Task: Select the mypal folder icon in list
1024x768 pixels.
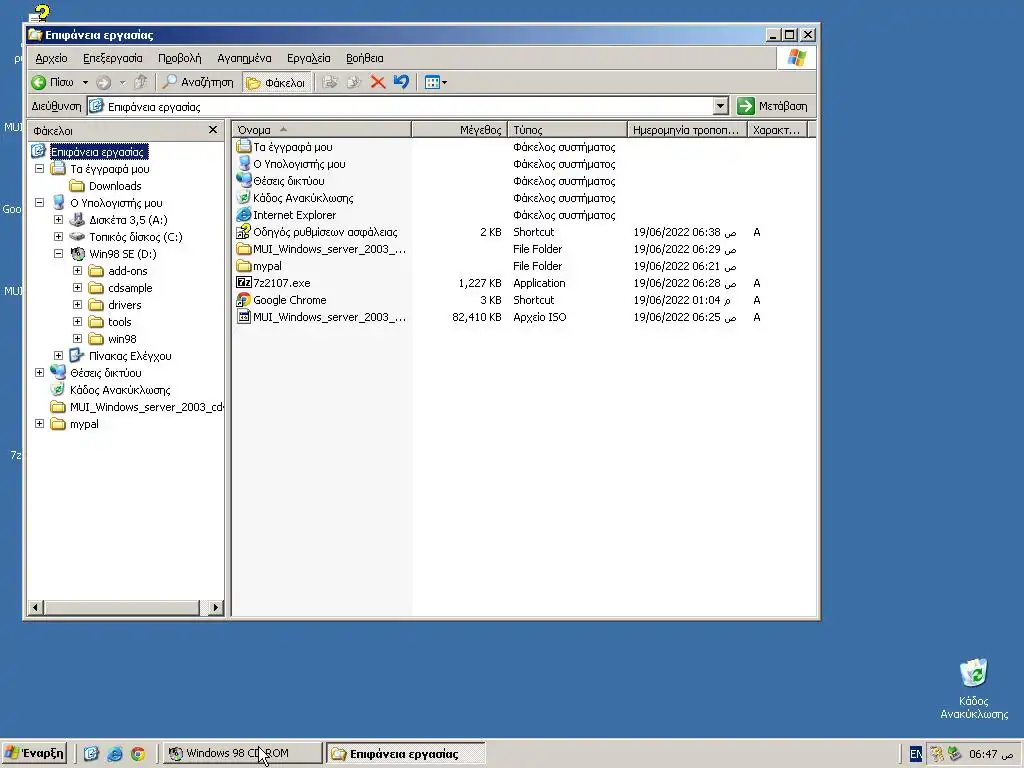Action: pos(244,266)
